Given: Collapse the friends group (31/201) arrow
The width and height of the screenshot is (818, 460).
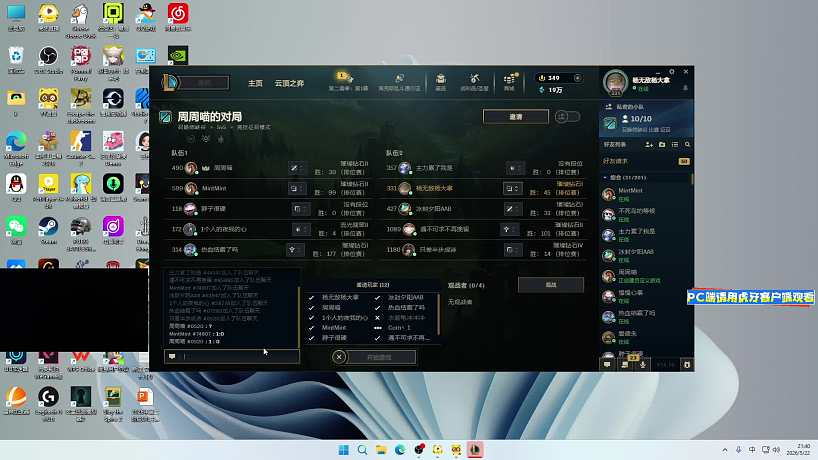Looking at the screenshot, I should tap(605, 178).
